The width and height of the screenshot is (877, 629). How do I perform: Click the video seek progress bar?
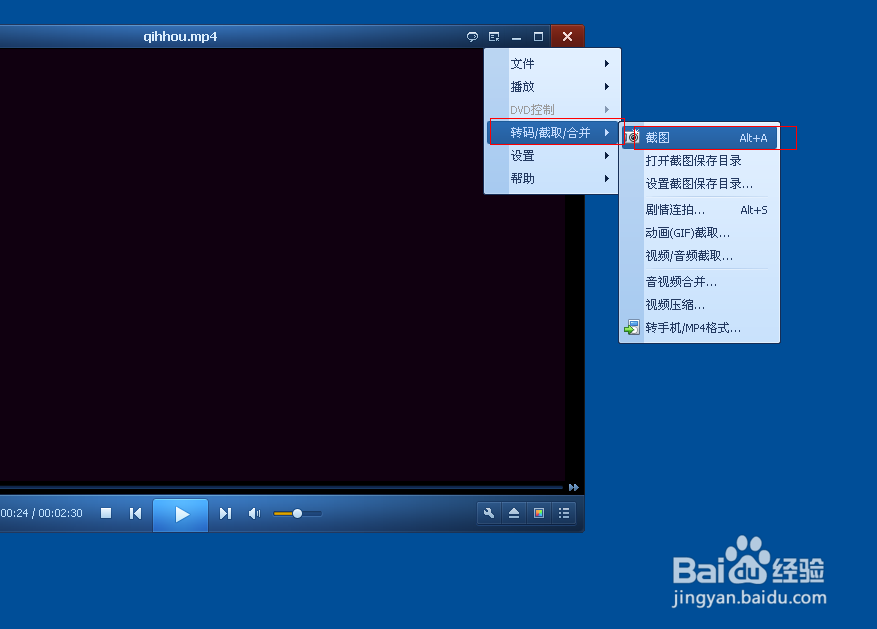(x=281, y=488)
